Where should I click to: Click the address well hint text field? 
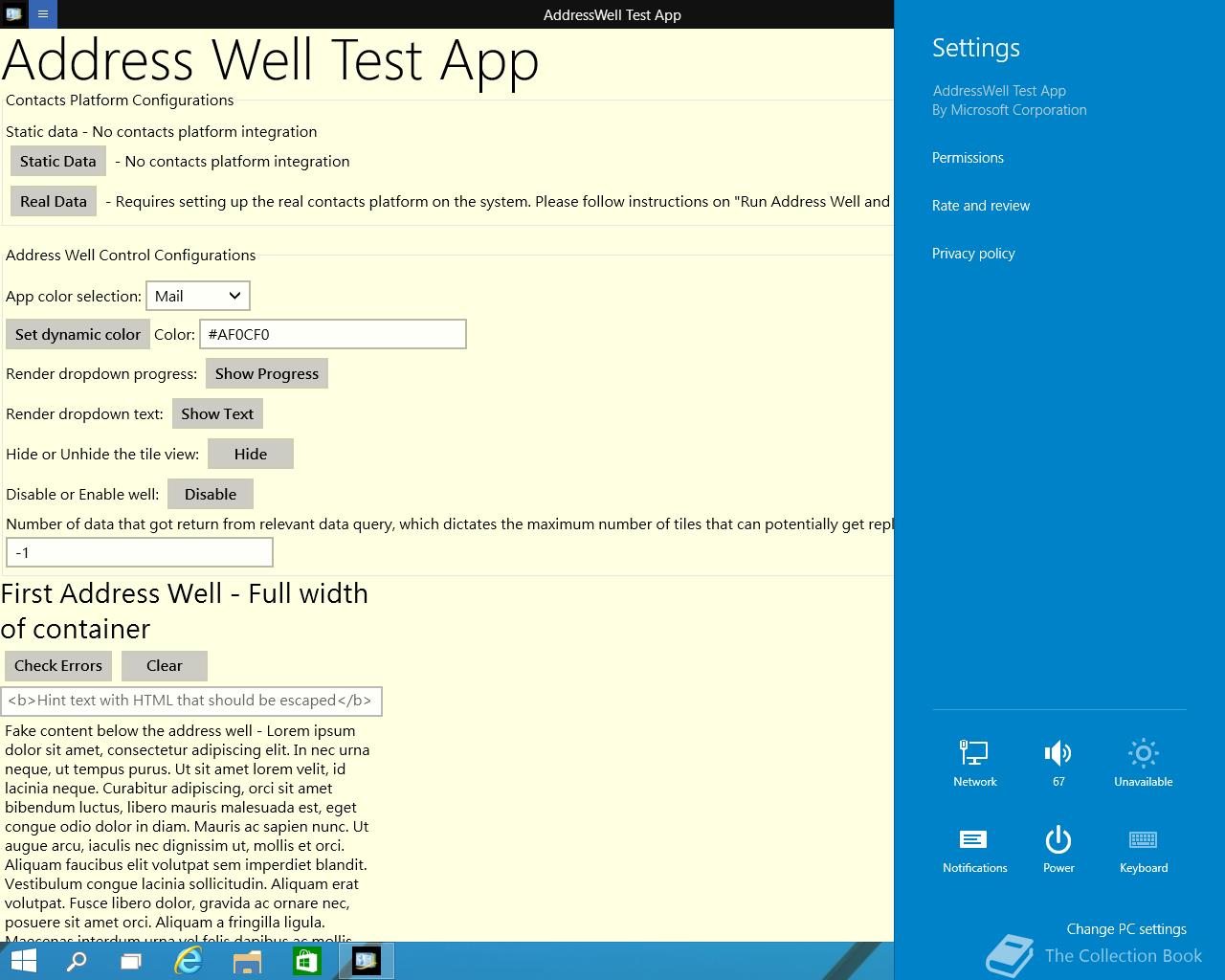pyautogui.click(x=191, y=701)
